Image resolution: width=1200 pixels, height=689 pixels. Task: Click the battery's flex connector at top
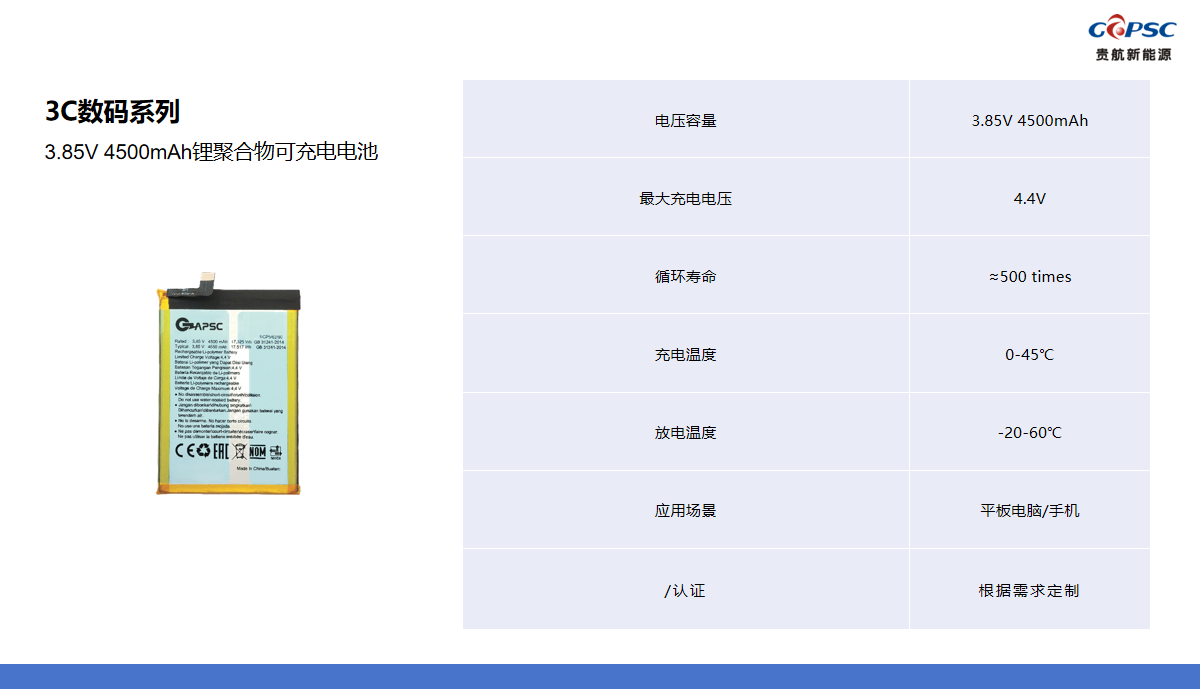(x=208, y=279)
